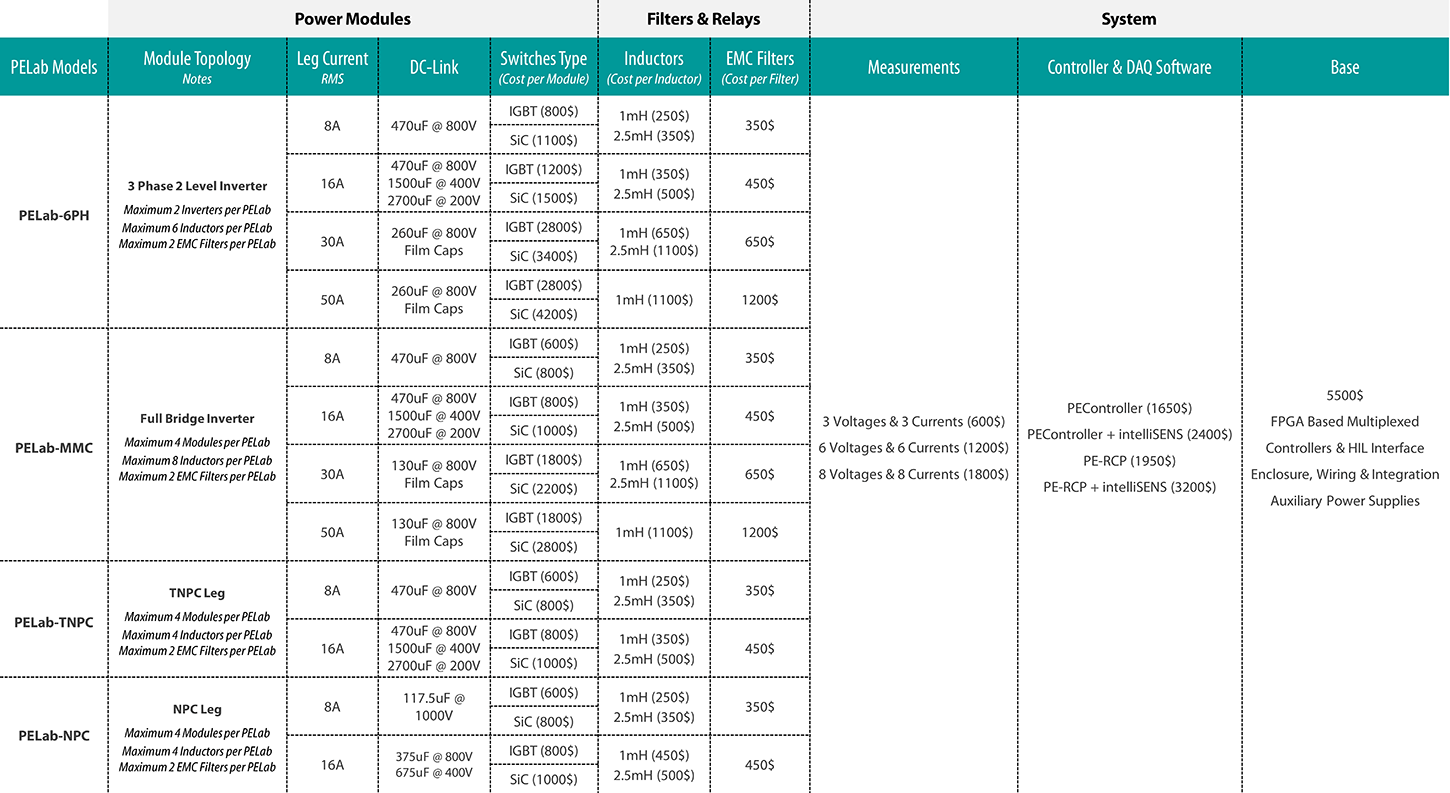Click the 375uF @ 800V DC-Link value
The image size is (1450, 793).
(434, 756)
